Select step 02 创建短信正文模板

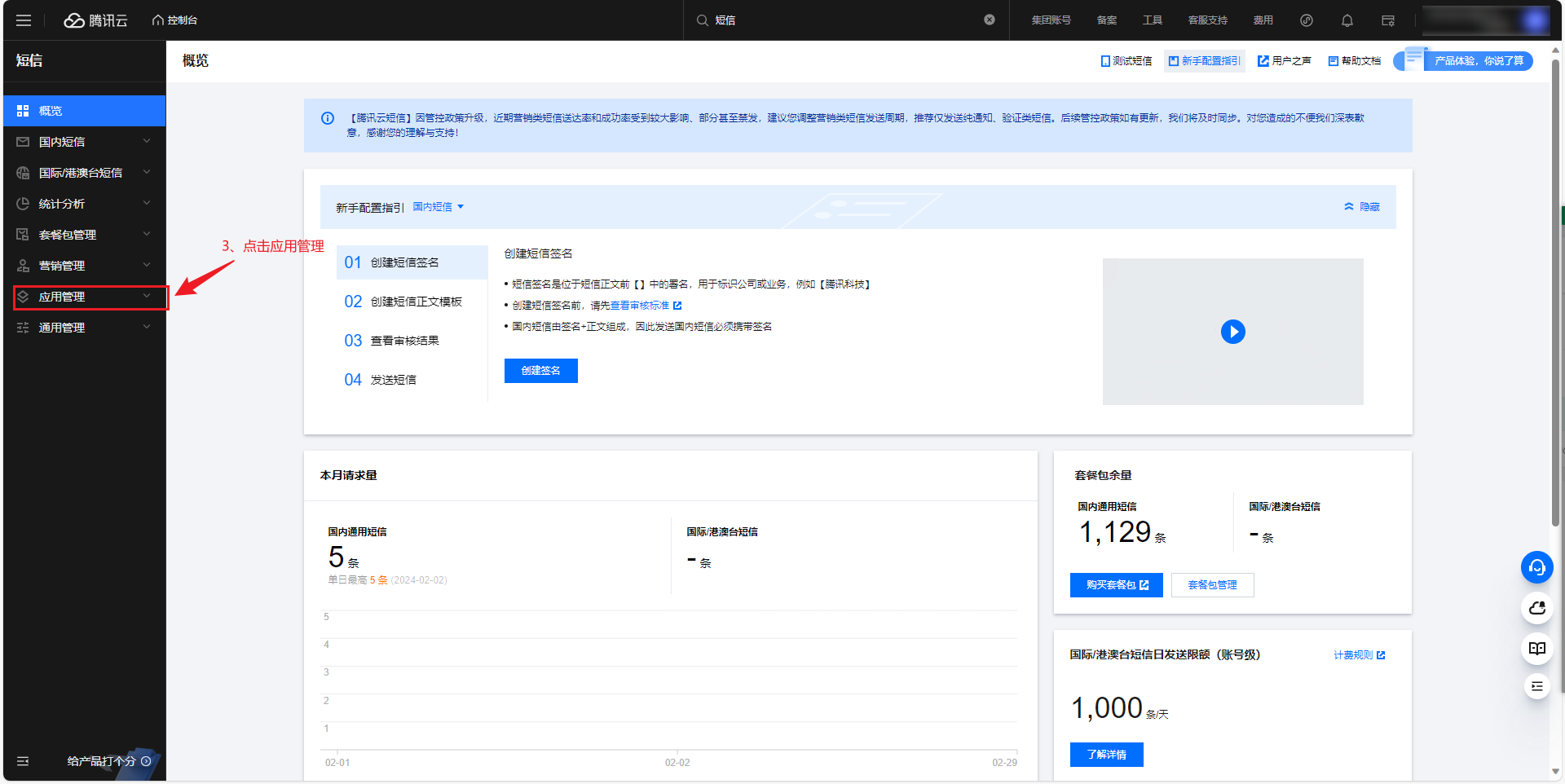point(412,302)
